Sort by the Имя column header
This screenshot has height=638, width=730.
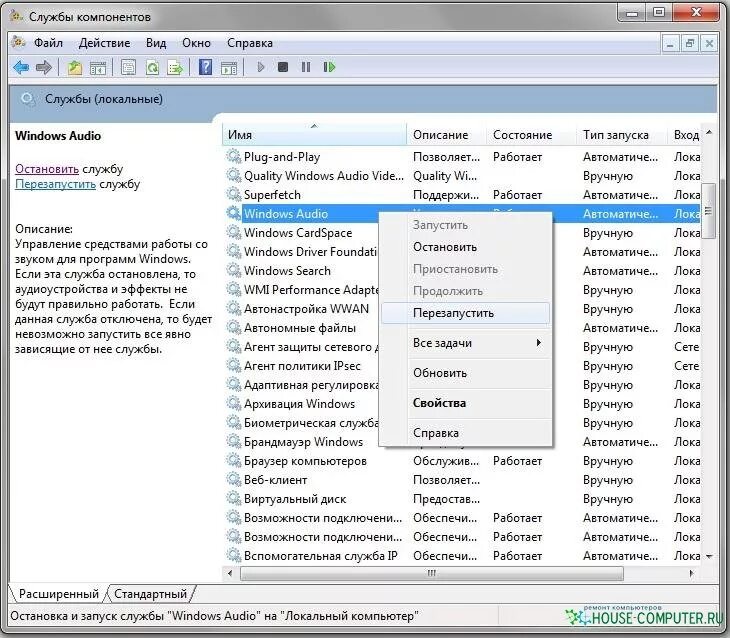pos(314,135)
